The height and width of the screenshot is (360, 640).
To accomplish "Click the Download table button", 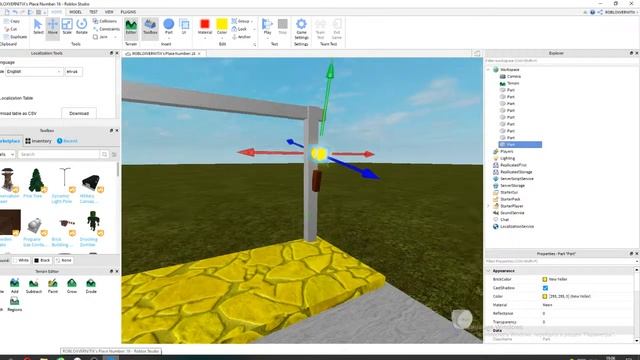I will tap(79, 113).
